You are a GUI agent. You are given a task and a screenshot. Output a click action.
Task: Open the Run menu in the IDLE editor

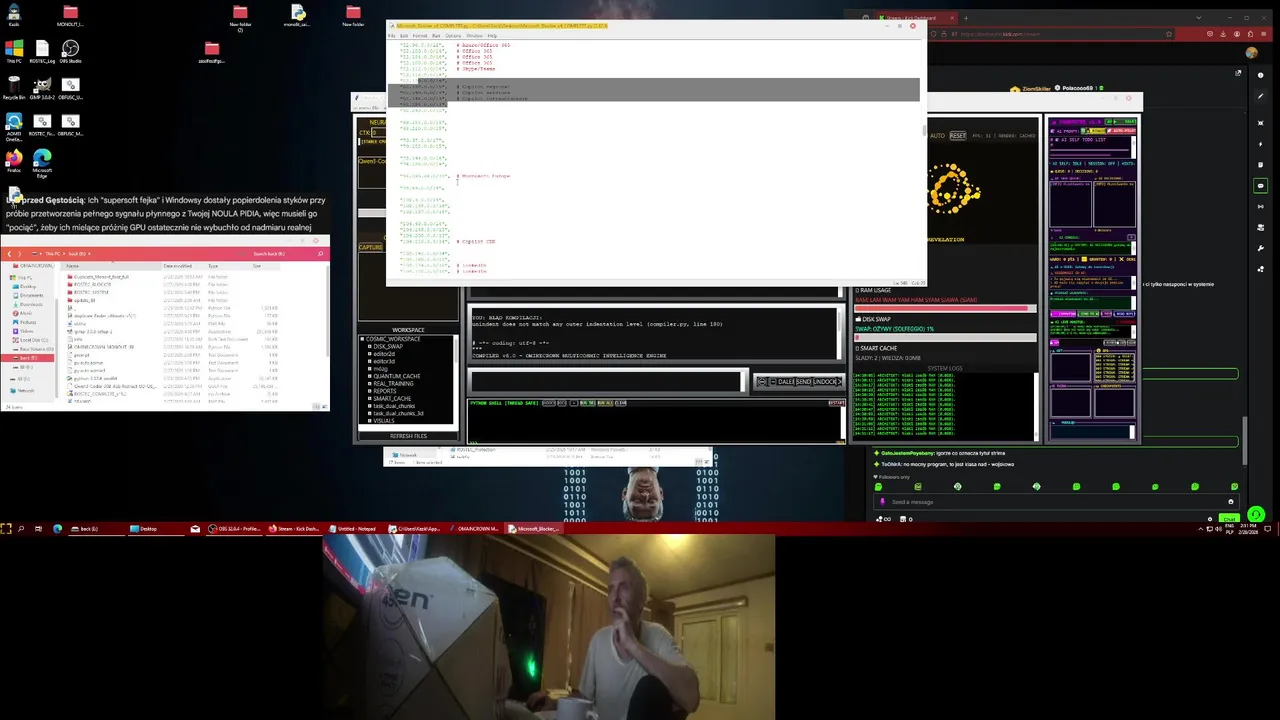436,36
